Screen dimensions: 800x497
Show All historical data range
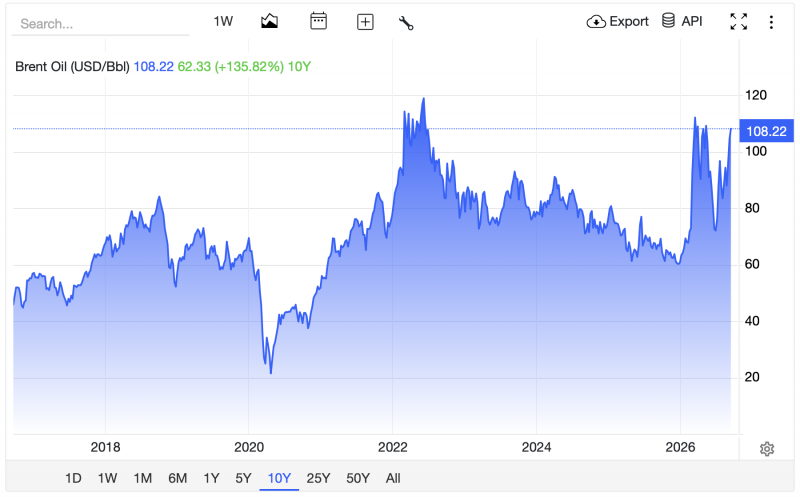(393, 478)
